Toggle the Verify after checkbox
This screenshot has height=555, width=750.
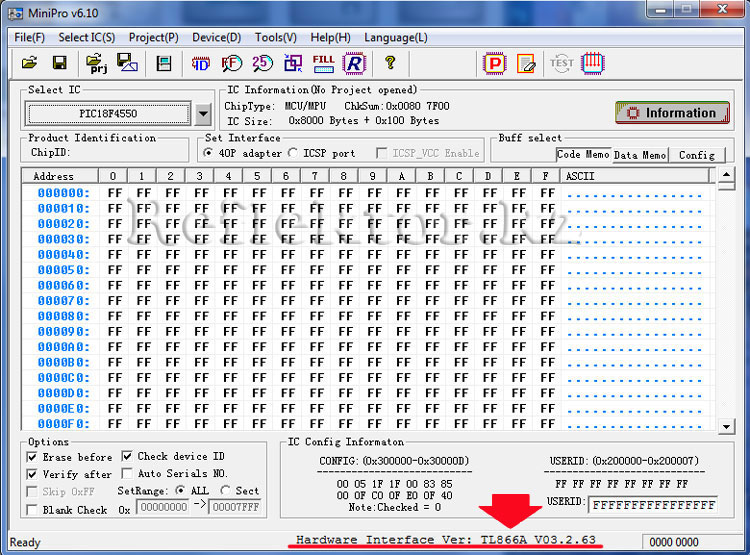click(x=32, y=474)
